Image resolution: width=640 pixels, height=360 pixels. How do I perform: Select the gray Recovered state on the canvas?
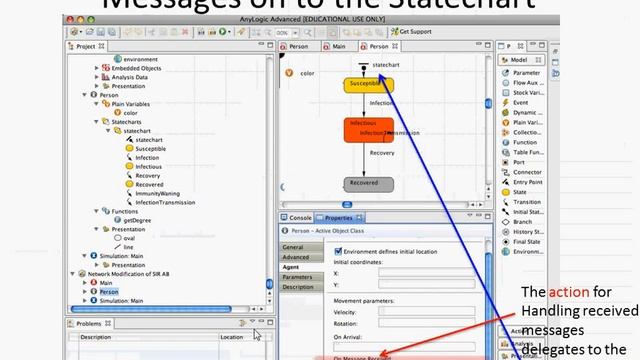(x=369, y=184)
